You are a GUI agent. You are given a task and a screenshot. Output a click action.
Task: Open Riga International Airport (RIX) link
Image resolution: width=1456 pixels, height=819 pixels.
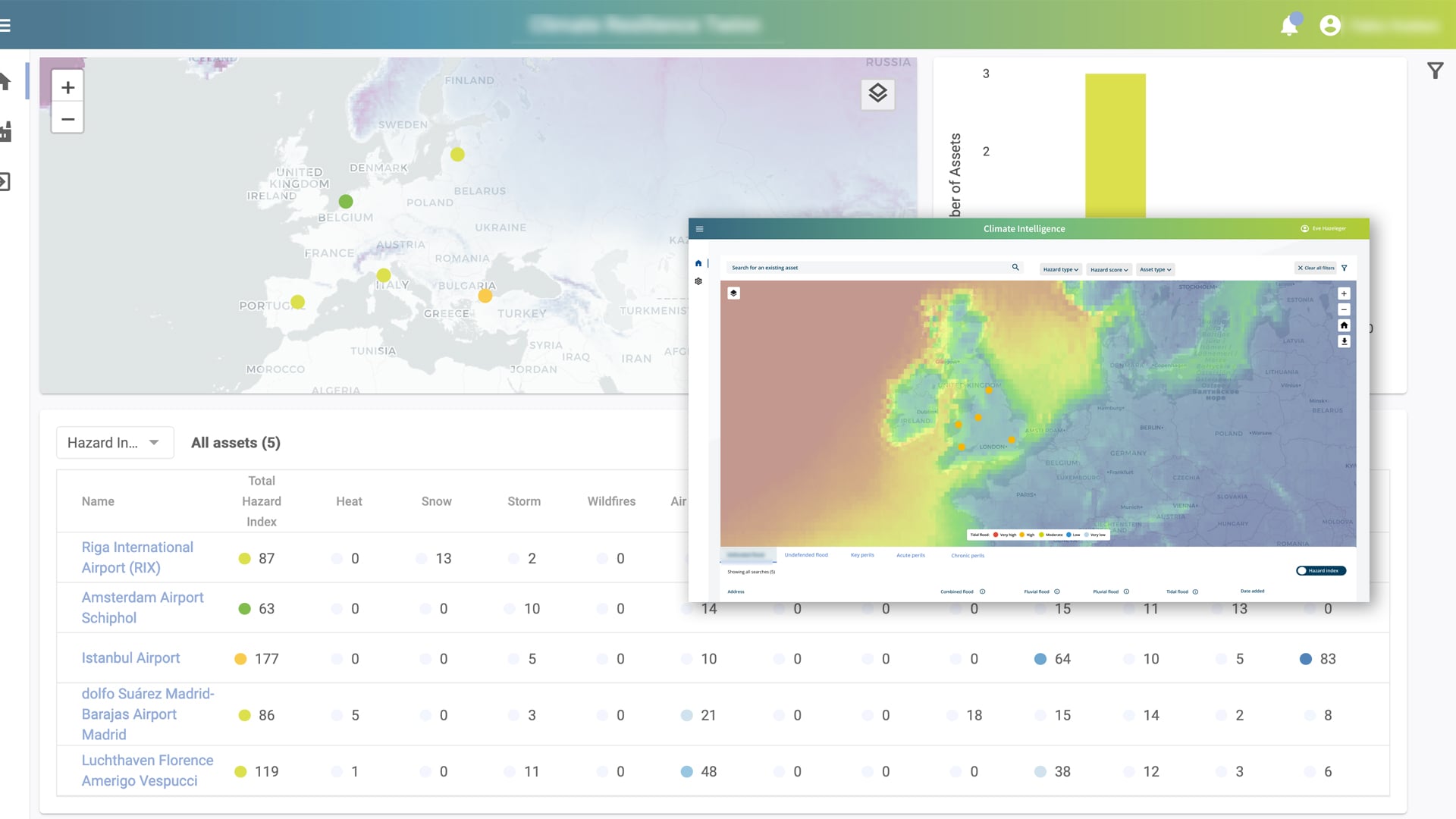pos(137,557)
